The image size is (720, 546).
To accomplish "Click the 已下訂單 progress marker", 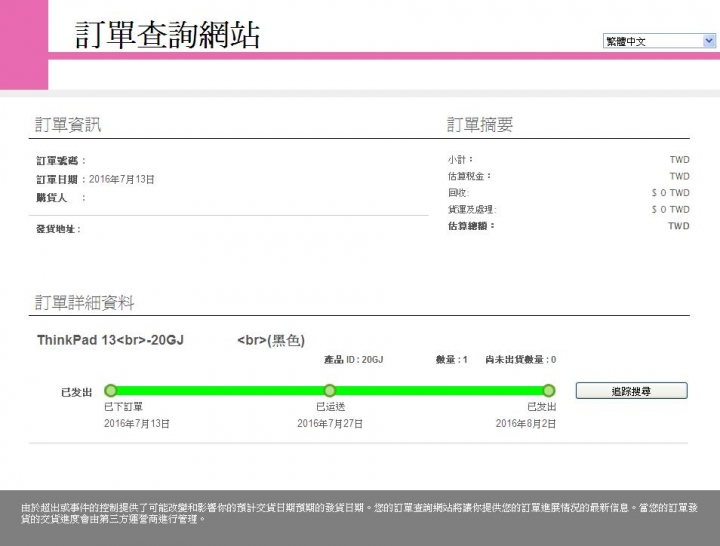I will click(x=111, y=391).
